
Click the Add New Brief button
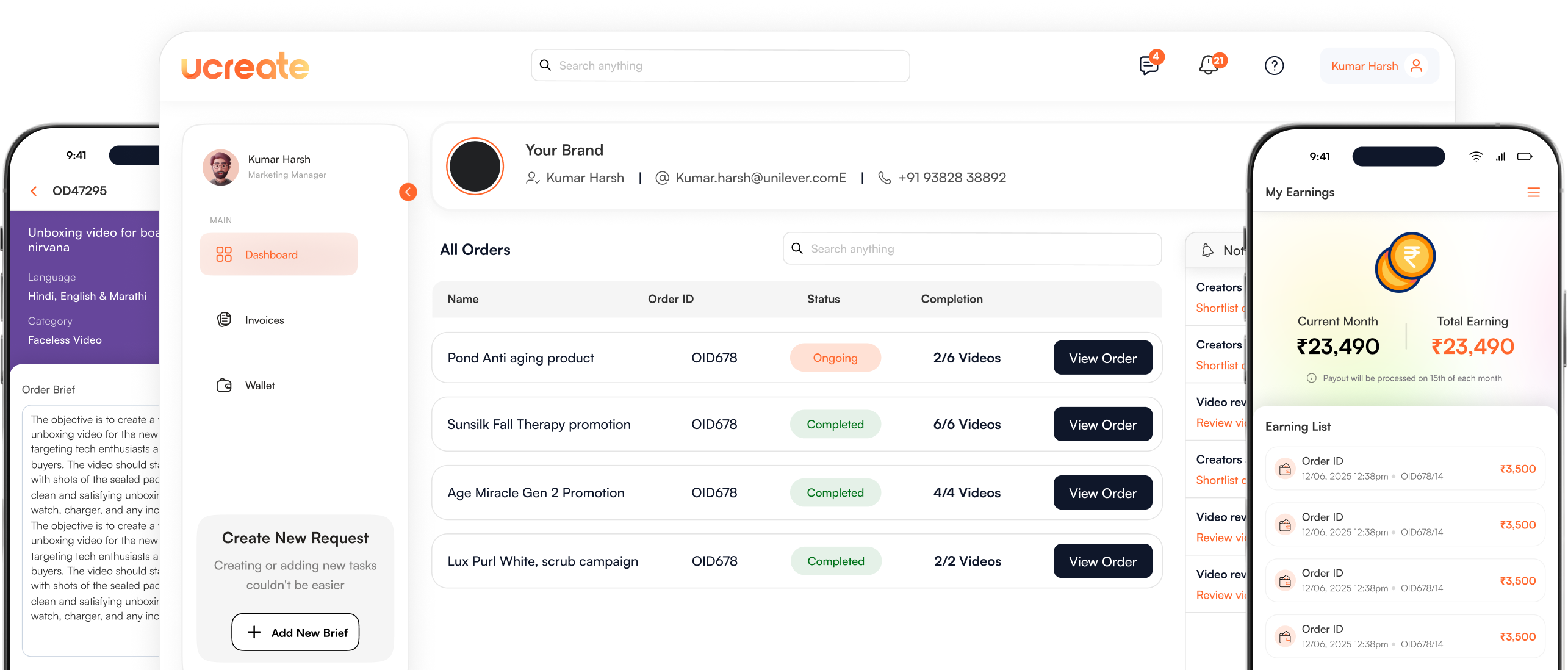pos(295,632)
